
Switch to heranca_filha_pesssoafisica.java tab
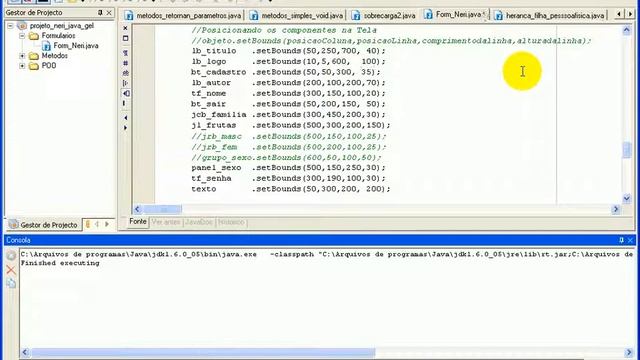tap(550, 16)
